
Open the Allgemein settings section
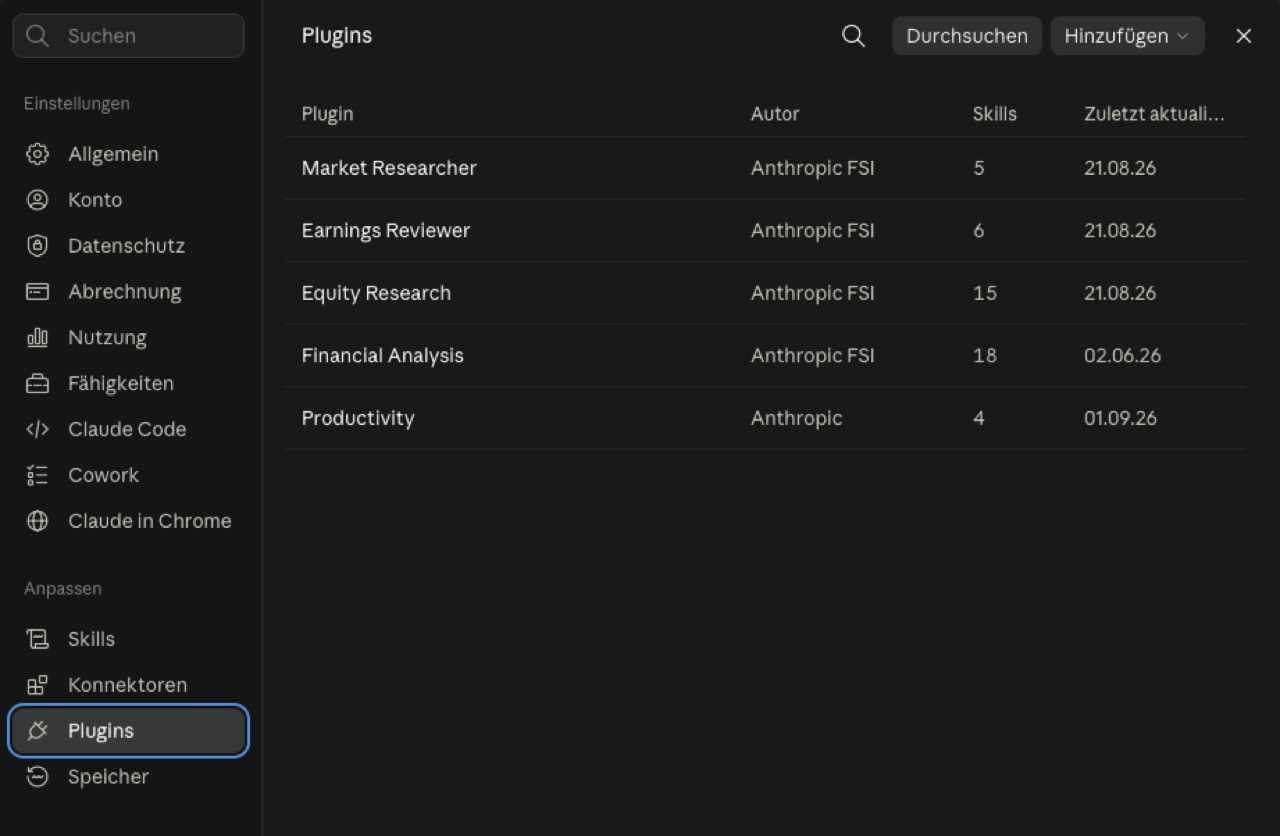pyautogui.click(x=129, y=154)
